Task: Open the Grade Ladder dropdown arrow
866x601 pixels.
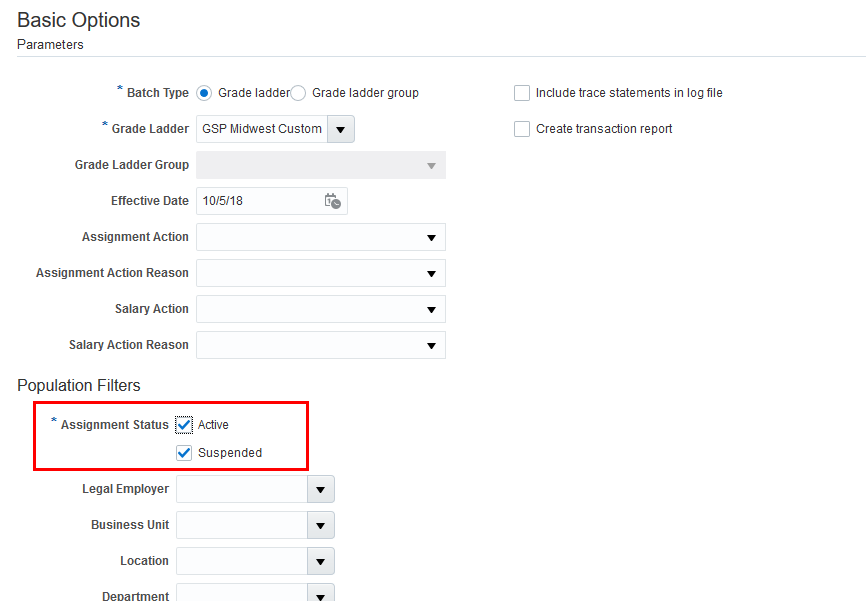Action: click(x=341, y=129)
